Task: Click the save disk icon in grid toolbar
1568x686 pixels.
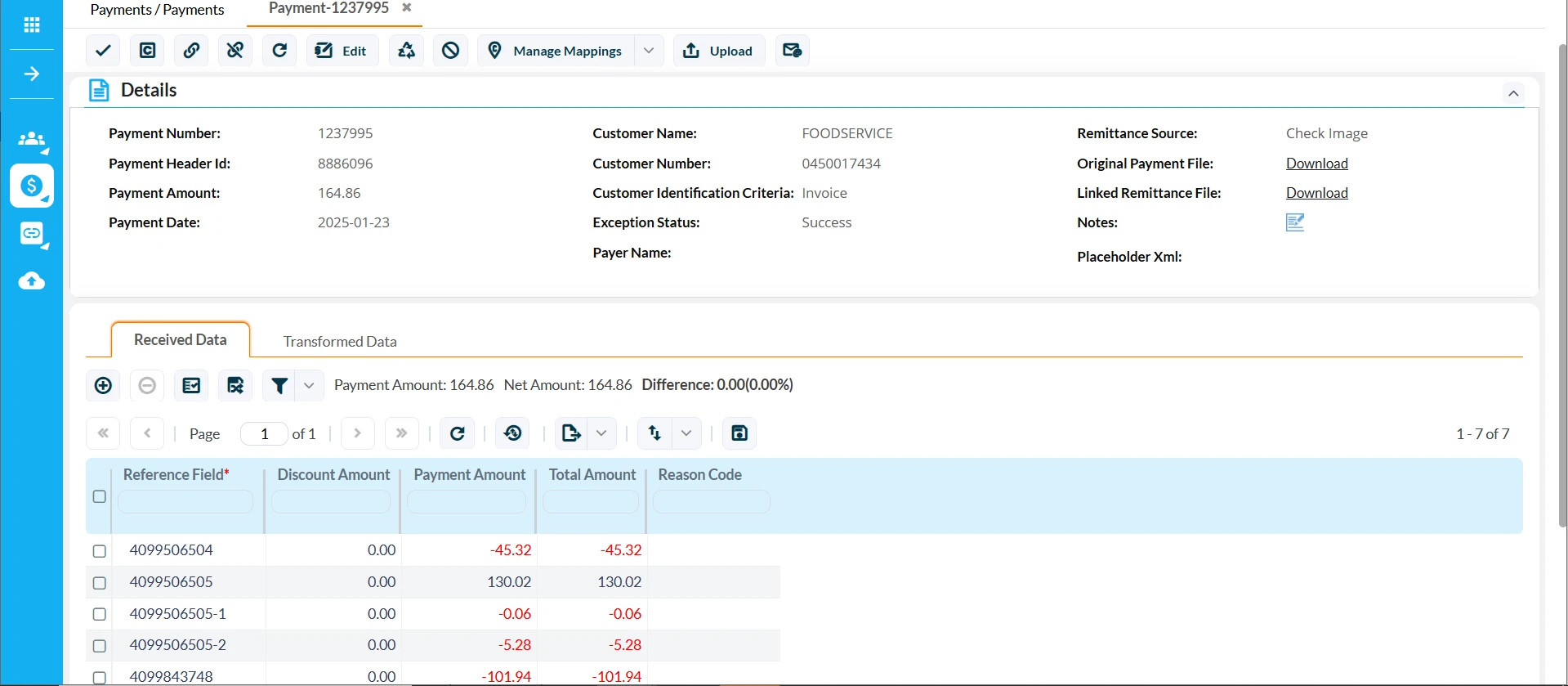Action: point(739,433)
